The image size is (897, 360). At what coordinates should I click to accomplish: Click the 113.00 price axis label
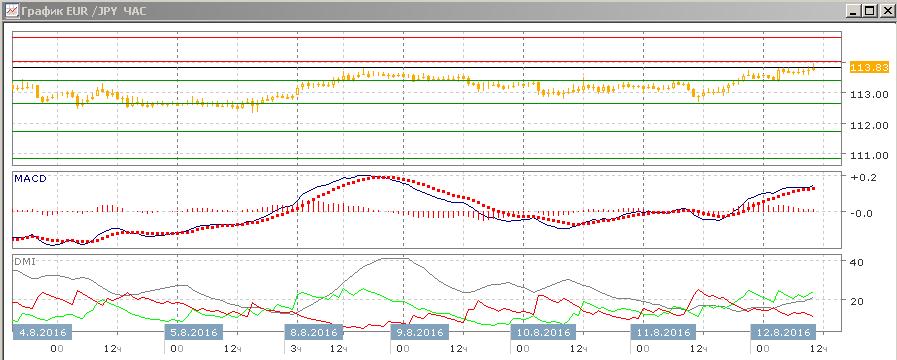tap(869, 94)
